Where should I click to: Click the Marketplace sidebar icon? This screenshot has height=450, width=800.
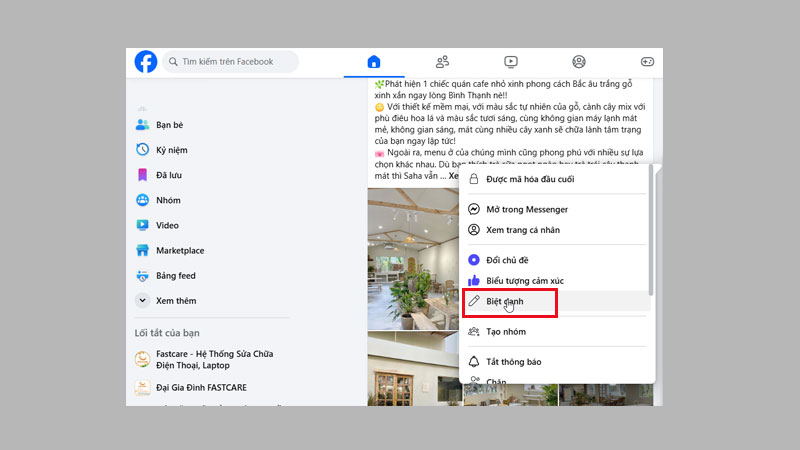click(x=143, y=250)
